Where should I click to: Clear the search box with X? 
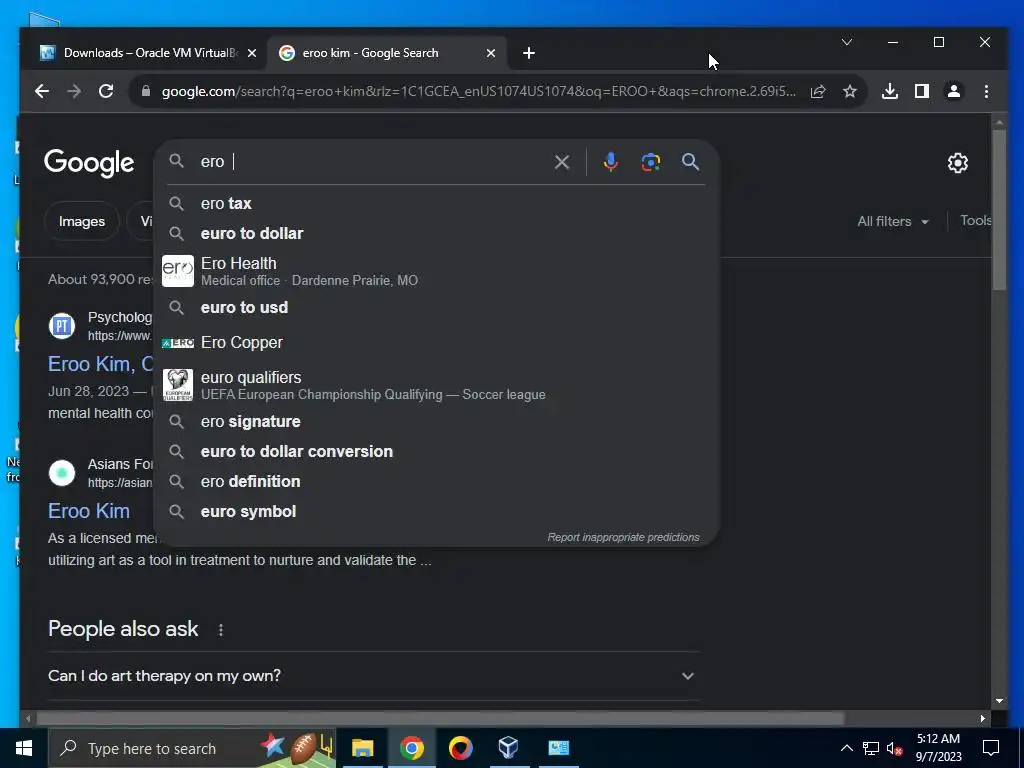(x=562, y=162)
